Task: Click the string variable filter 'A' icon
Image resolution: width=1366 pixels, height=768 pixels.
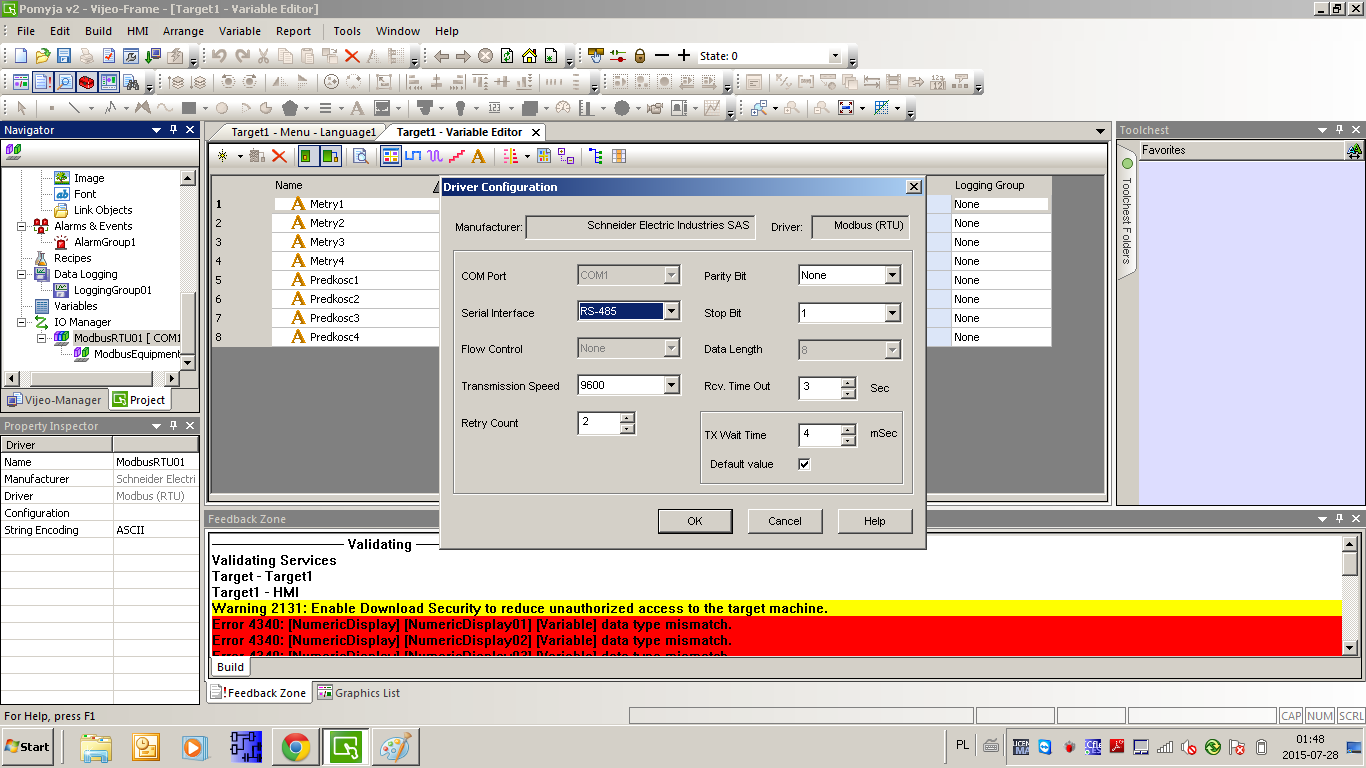Action: click(x=478, y=156)
